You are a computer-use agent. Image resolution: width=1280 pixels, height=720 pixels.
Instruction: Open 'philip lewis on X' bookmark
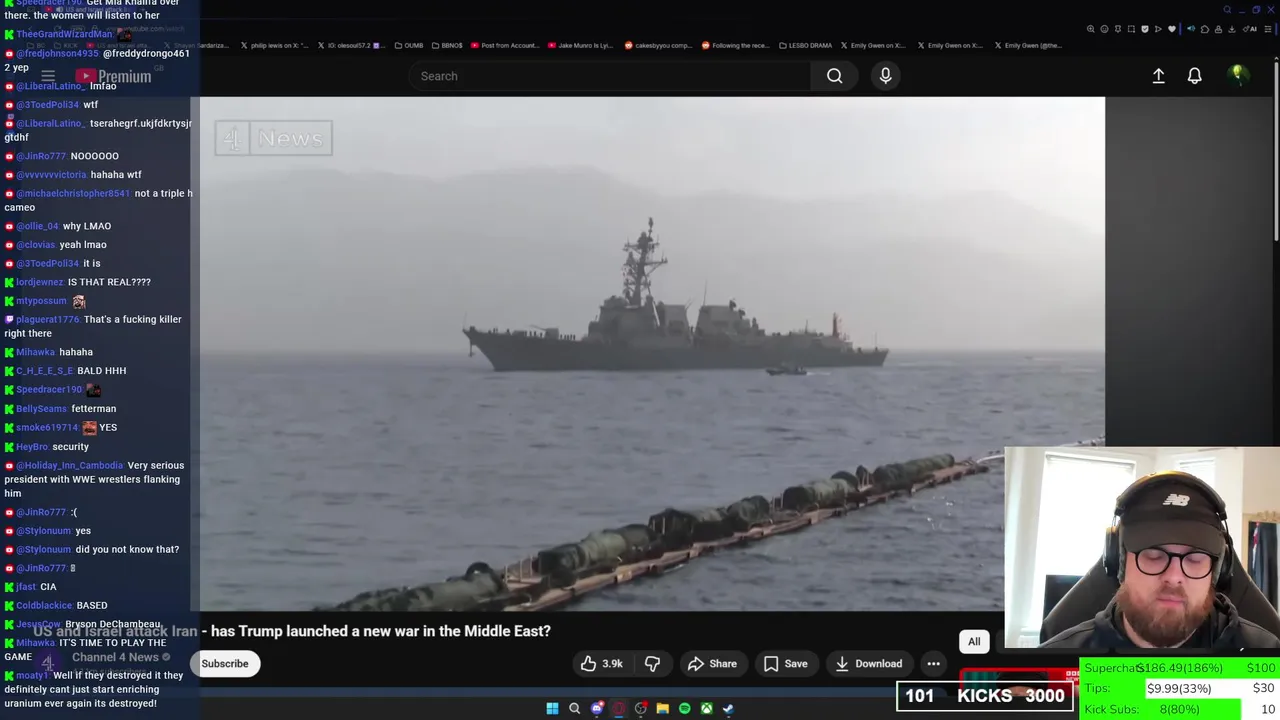(275, 45)
